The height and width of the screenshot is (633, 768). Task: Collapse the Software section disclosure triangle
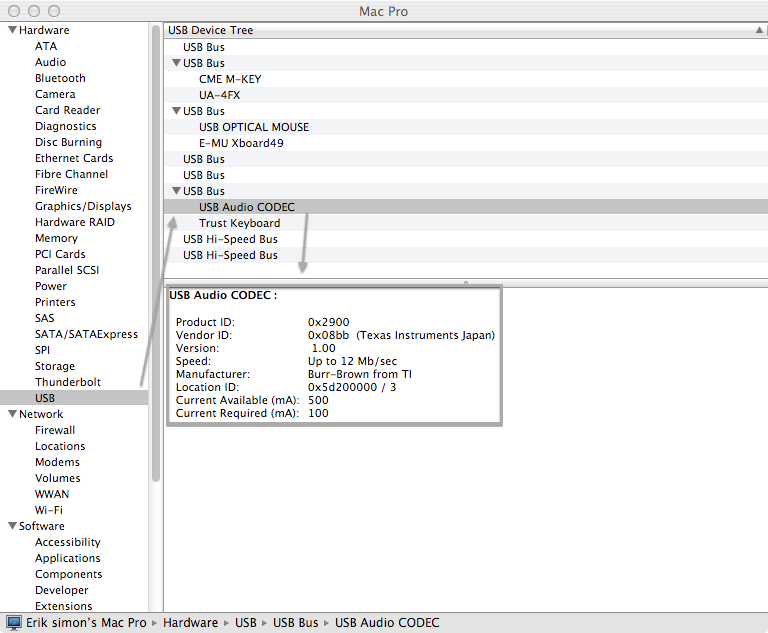click(12, 527)
